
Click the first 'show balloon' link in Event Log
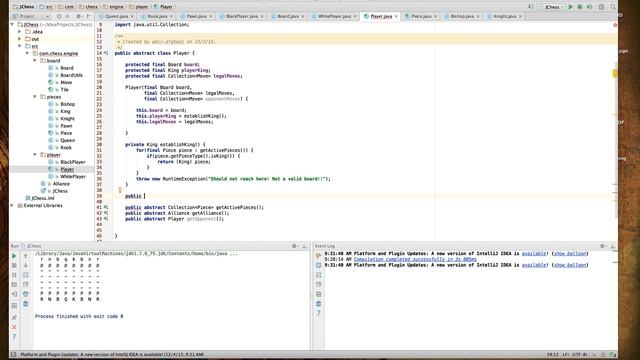tap(569, 253)
